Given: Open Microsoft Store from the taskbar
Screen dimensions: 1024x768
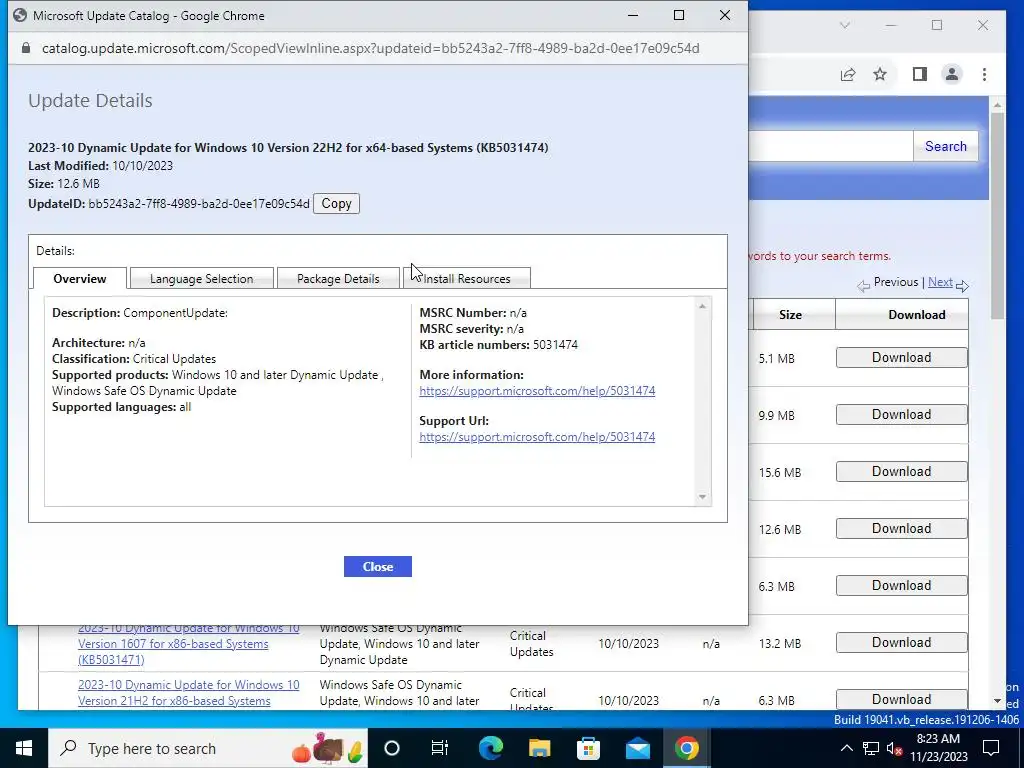Looking at the screenshot, I should pyautogui.click(x=588, y=748).
